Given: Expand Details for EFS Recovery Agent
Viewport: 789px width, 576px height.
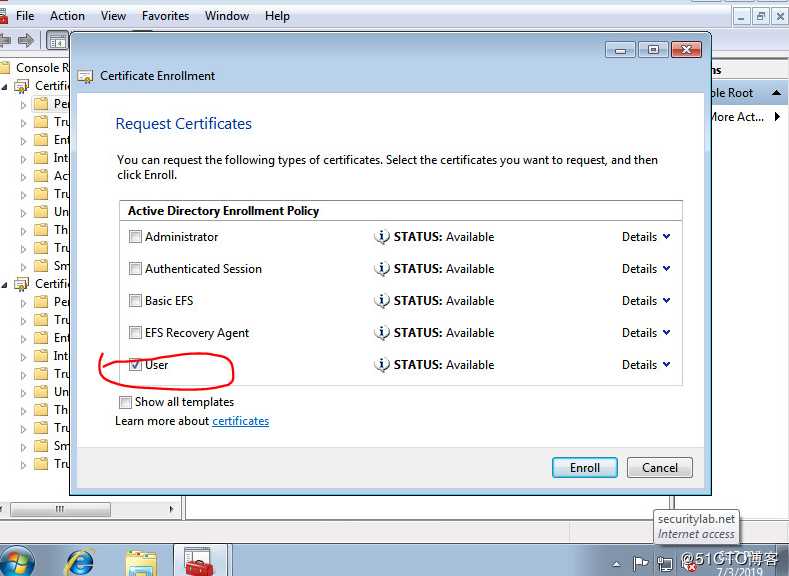Looking at the screenshot, I should coord(646,333).
